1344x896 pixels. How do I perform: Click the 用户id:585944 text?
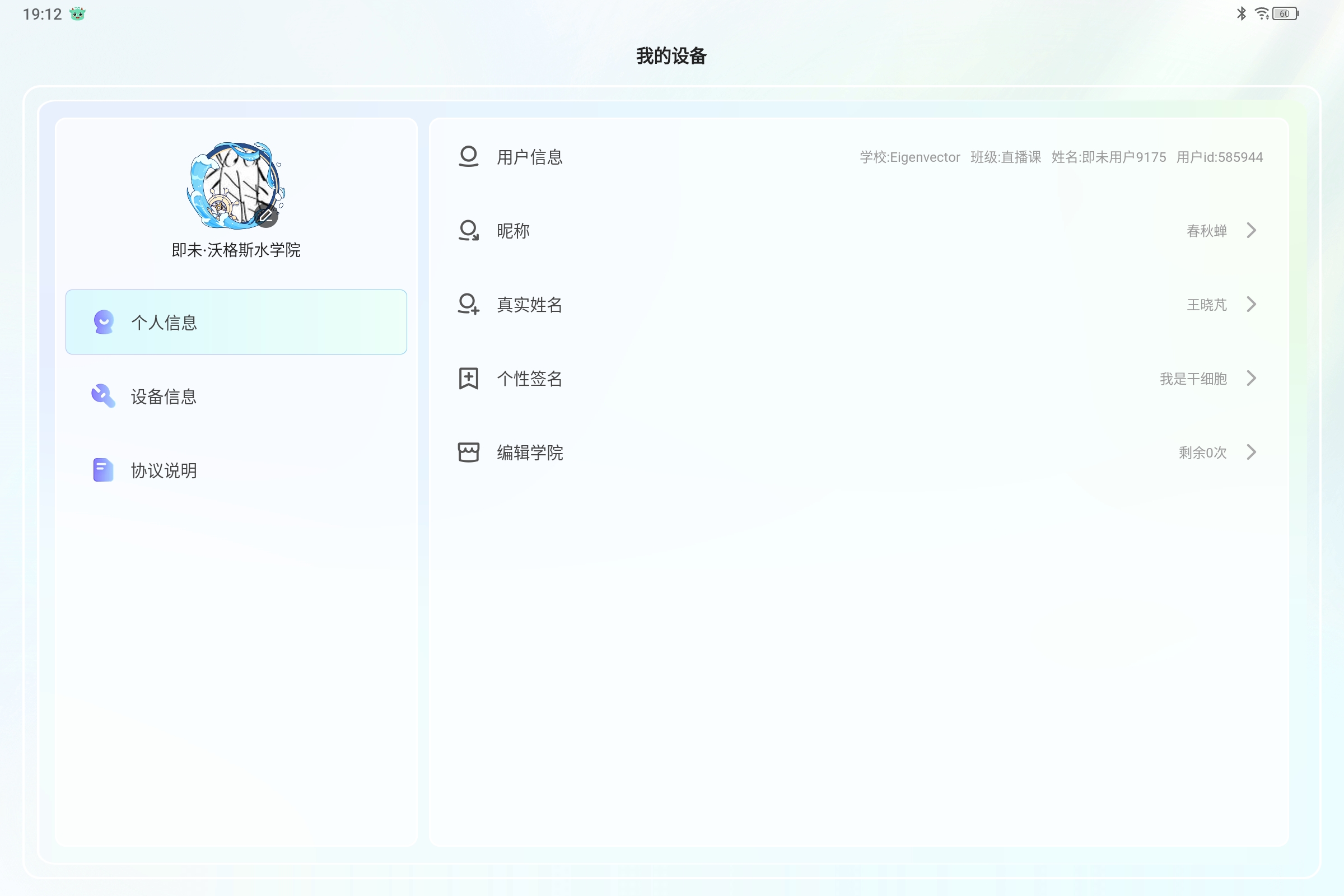pyautogui.click(x=1220, y=157)
